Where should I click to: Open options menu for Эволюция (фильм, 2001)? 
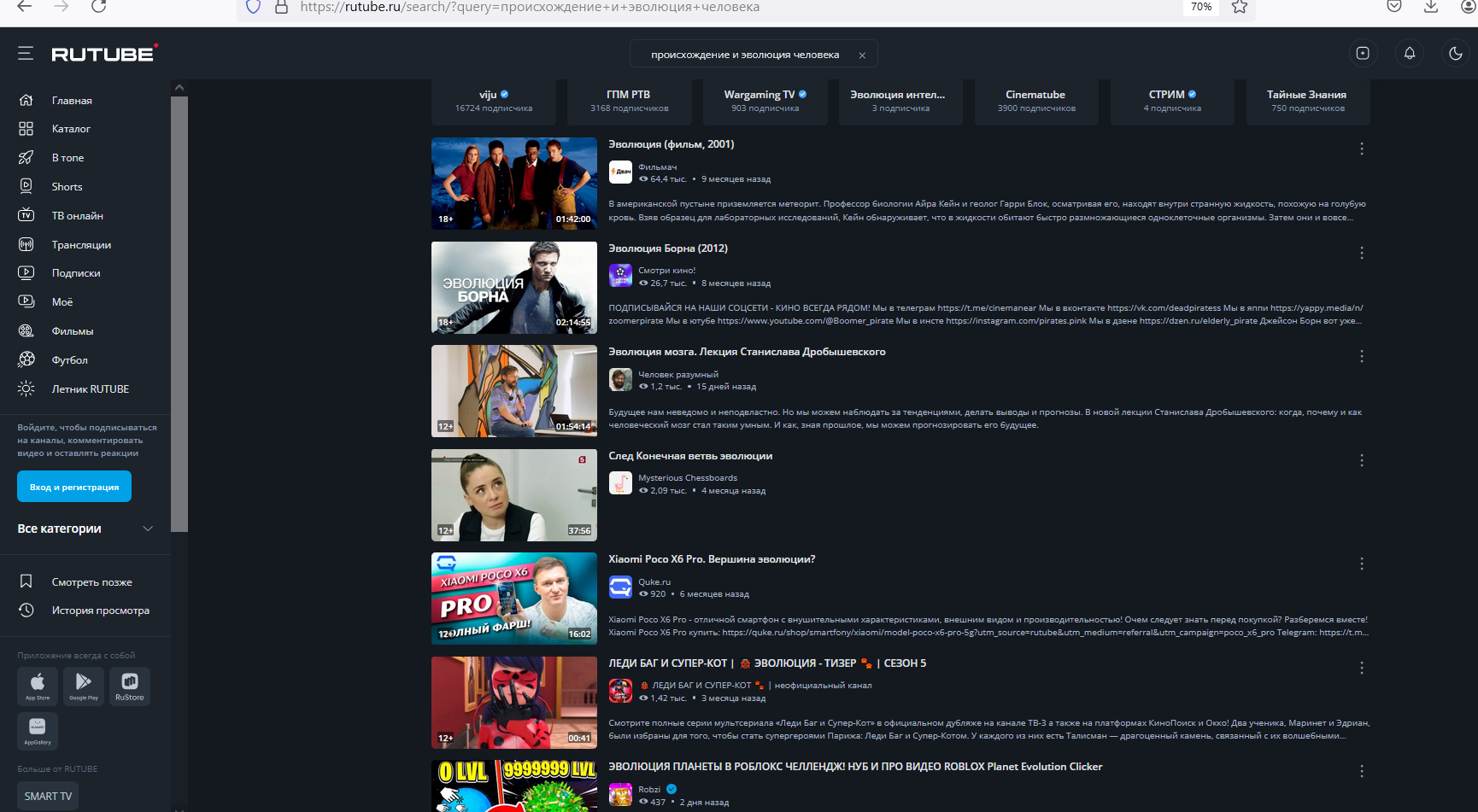(1362, 149)
